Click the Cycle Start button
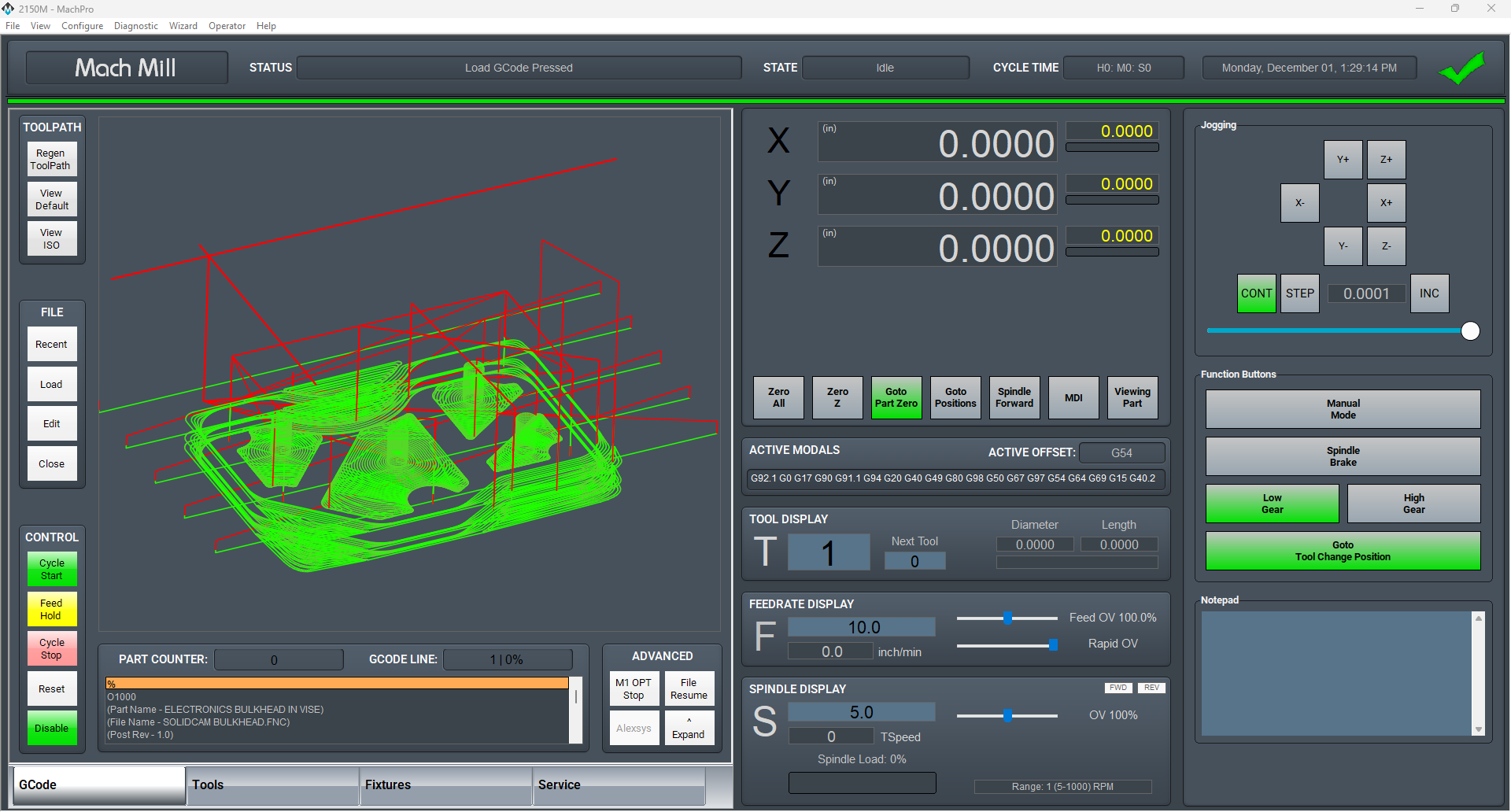The image size is (1511, 812). point(52,569)
